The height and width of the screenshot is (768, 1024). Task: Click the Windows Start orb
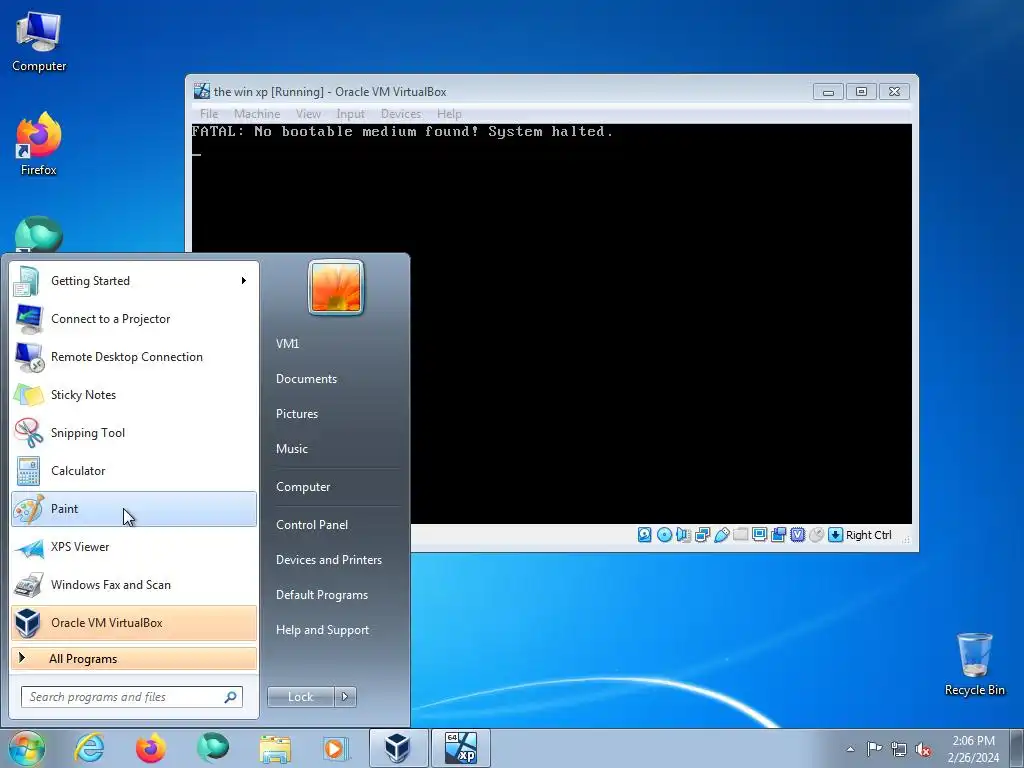click(x=27, y=748)
